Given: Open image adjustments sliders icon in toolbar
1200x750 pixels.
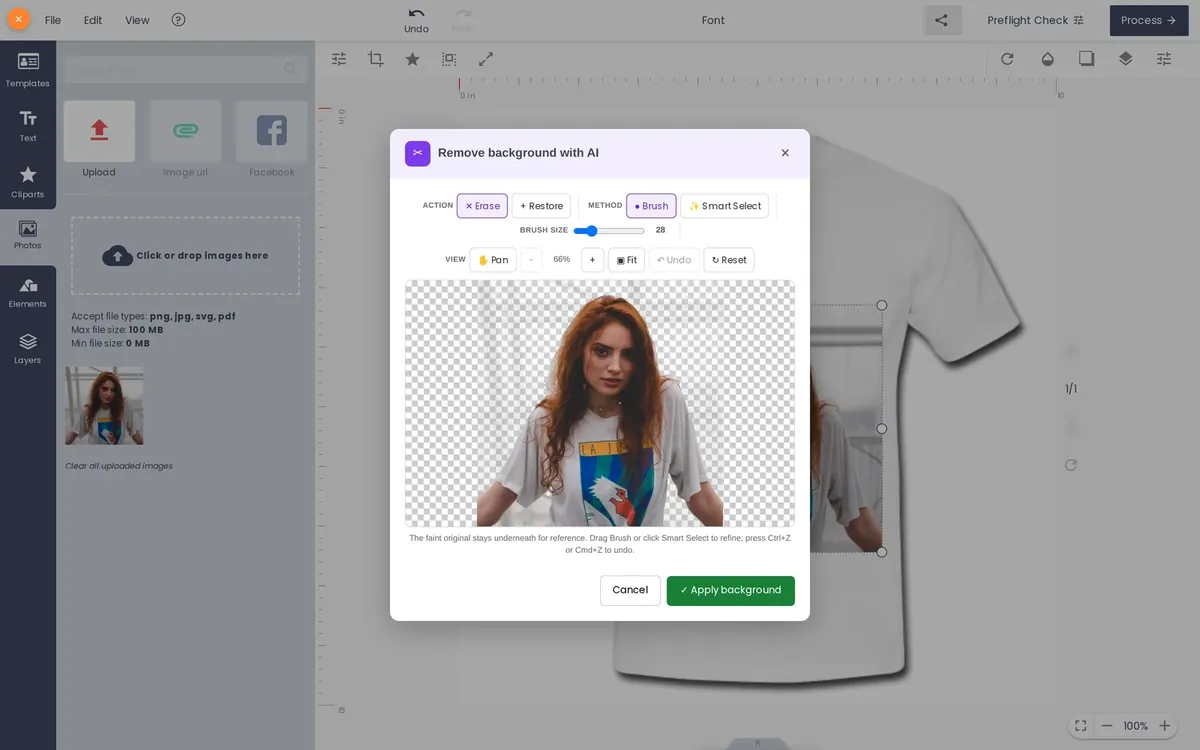Looking at the screenshot, I should [339, 59].
